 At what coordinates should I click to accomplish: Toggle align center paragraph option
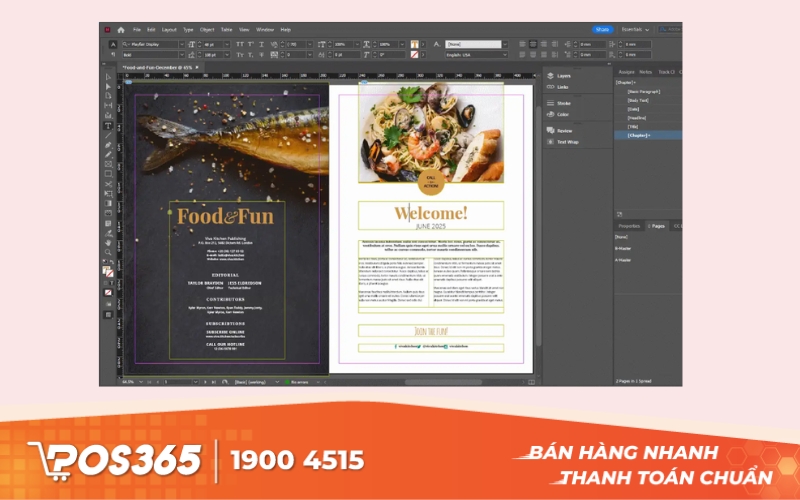pos(533,44)
